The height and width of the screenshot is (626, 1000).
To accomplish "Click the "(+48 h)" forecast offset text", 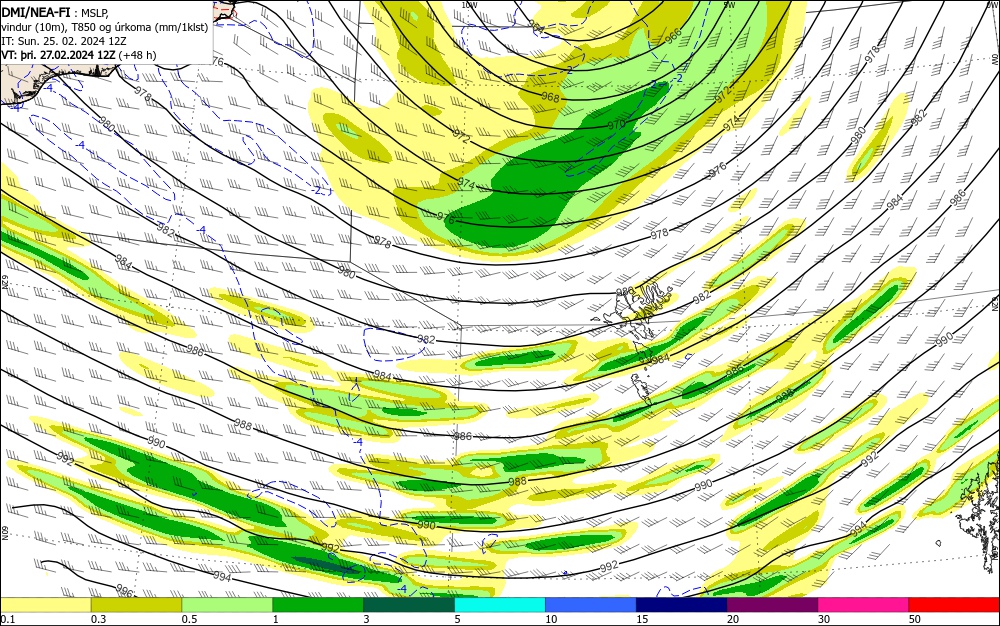I will point(137,55).
